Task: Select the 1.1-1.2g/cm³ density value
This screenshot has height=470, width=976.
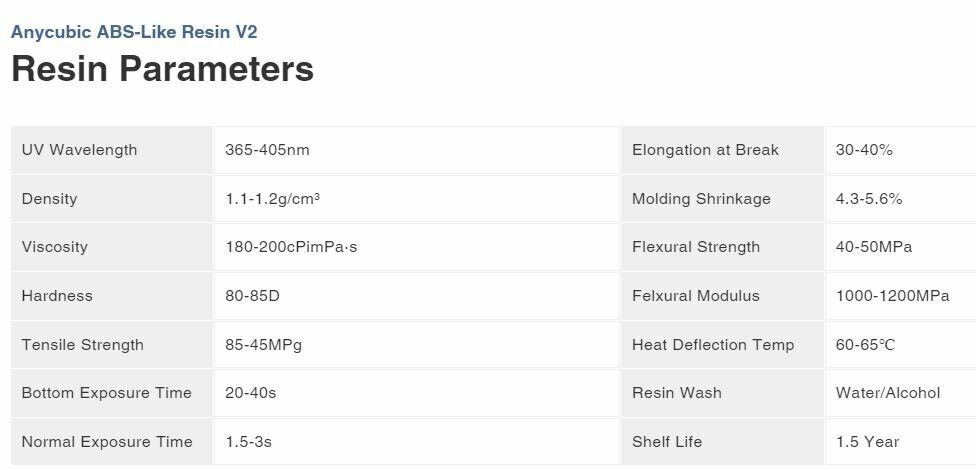Action: pos(273,199)
